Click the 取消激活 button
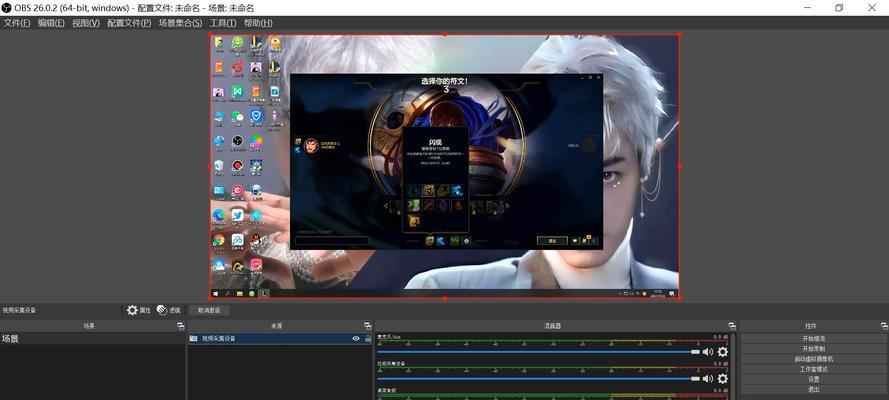The image size is (889, 400). coord(209,310)
